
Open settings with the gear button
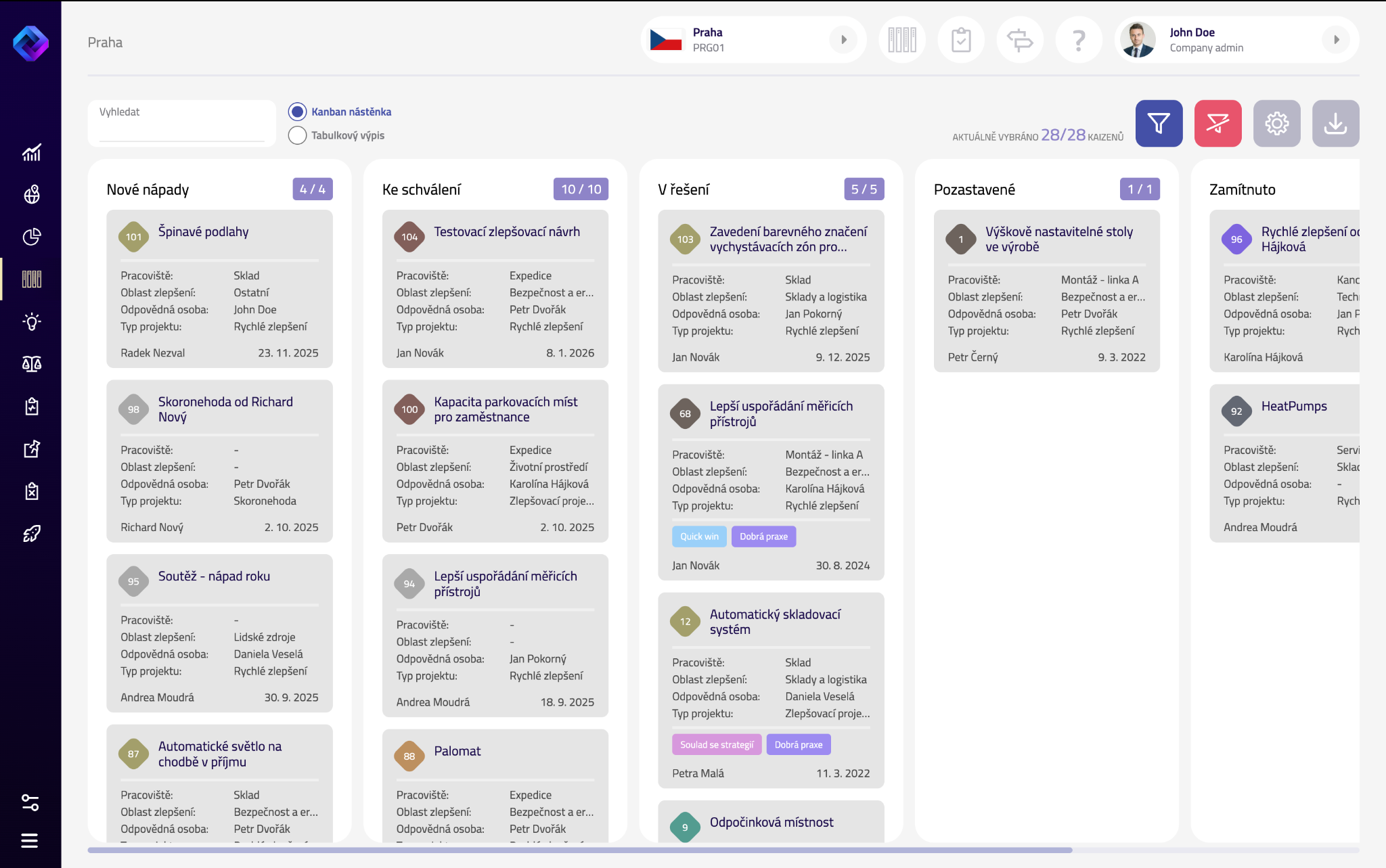(x=1276, y=123)
